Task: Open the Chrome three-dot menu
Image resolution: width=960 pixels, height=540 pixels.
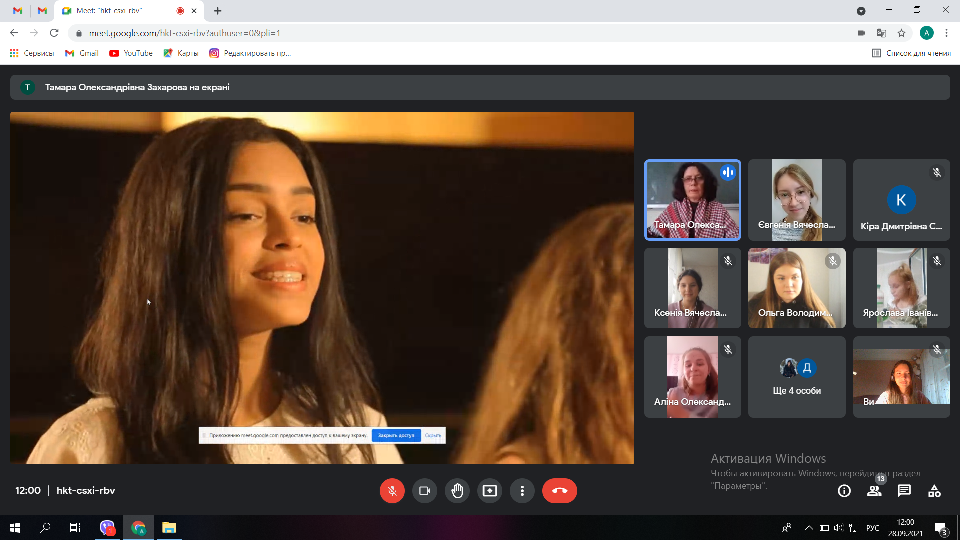Action: point(947,32)
